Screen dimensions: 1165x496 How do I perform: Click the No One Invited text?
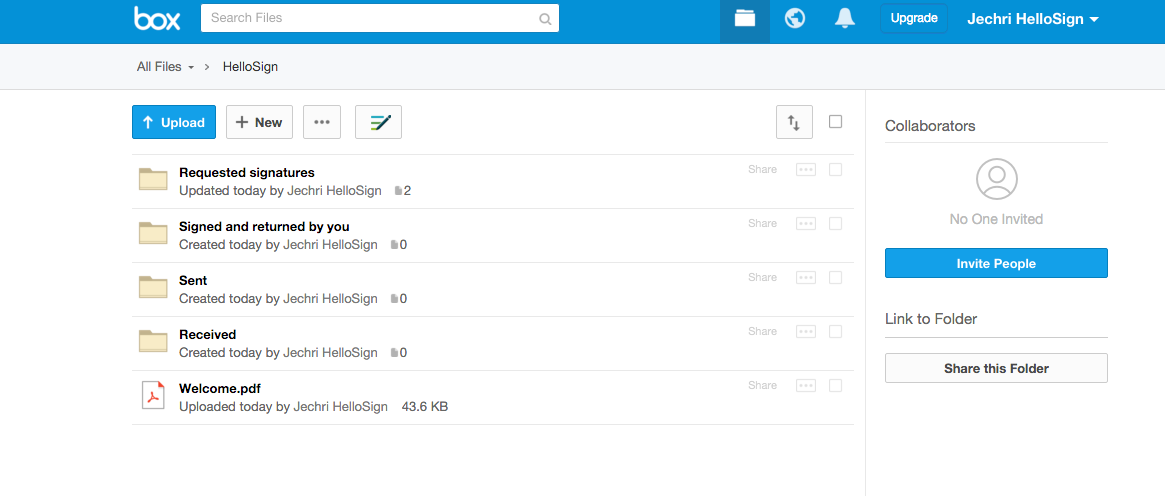point(996,220)
